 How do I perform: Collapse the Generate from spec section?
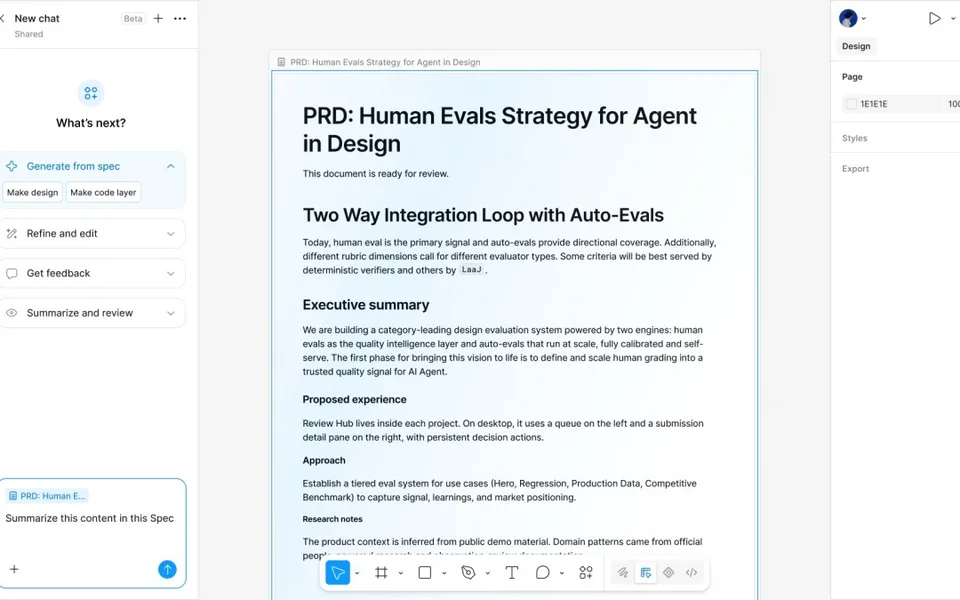tap(171, 166)
